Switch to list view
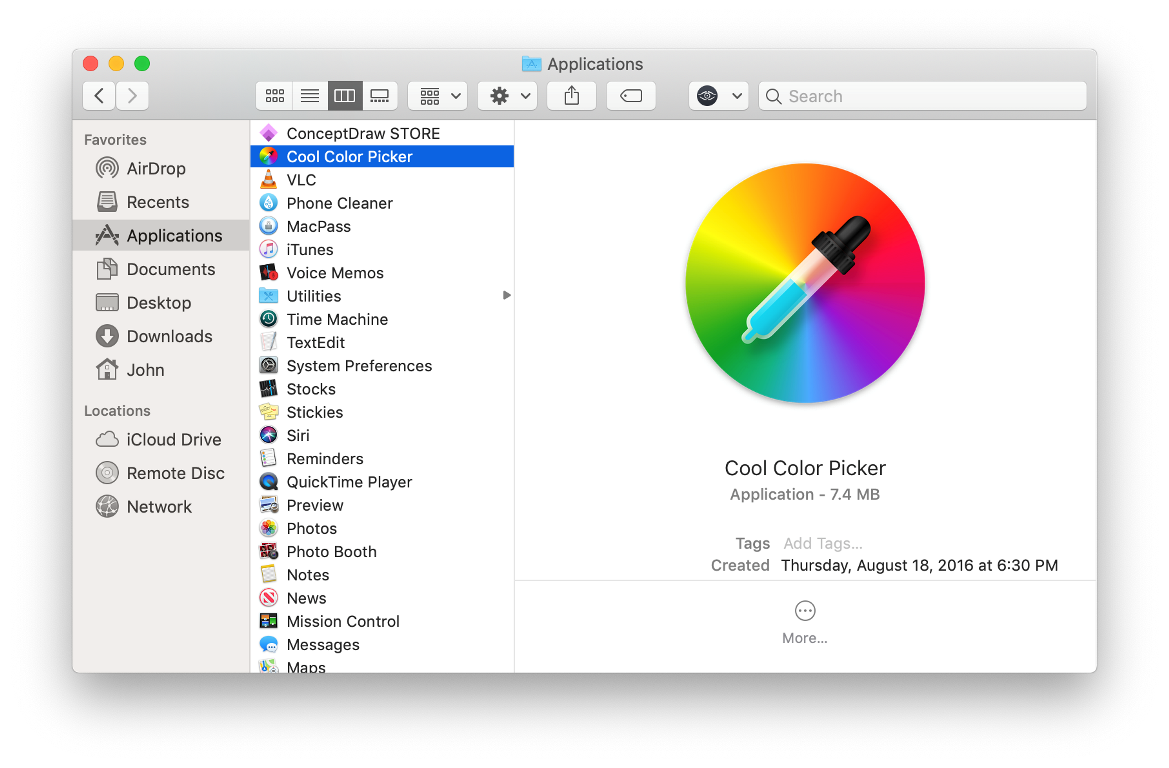The height and width of the screenshot is (768, 1169). click(x=309, y=96)
